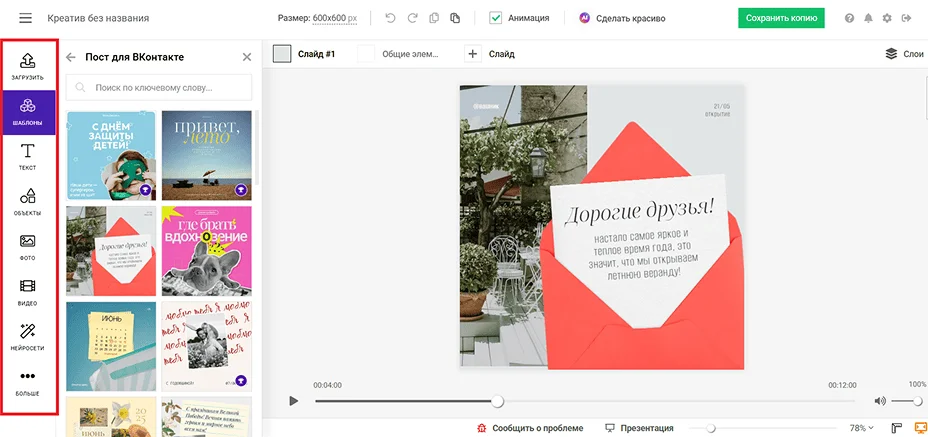Open the Видео panel
928x437 pixels.
coord(28,291)
